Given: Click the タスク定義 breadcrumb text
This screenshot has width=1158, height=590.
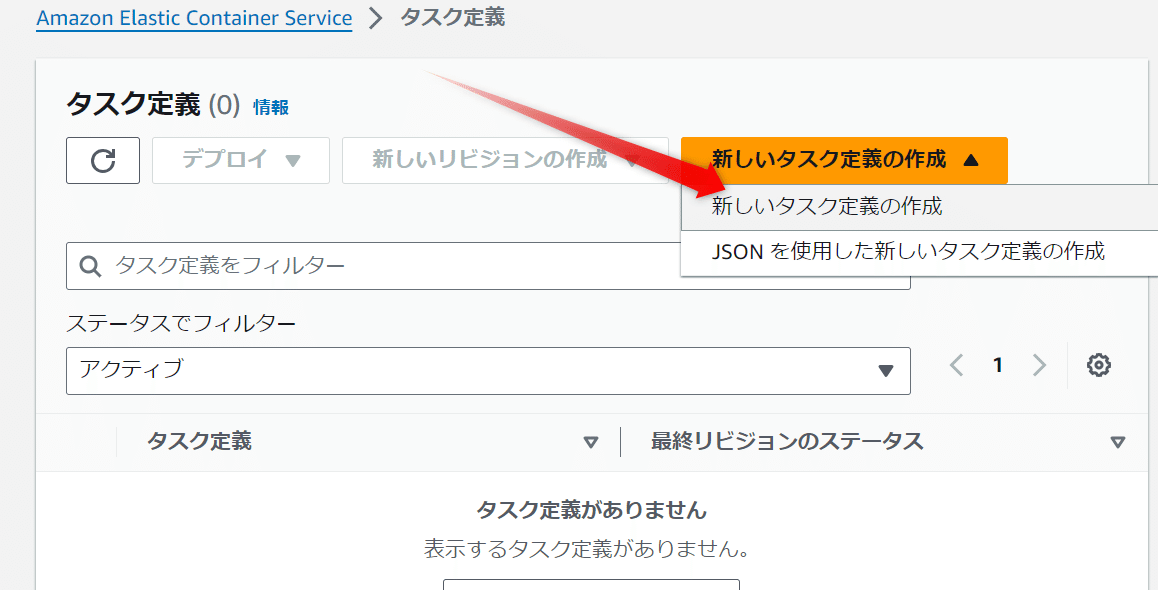Looking at the screenshot, I should pyautogui.click(x=453, y=18).
